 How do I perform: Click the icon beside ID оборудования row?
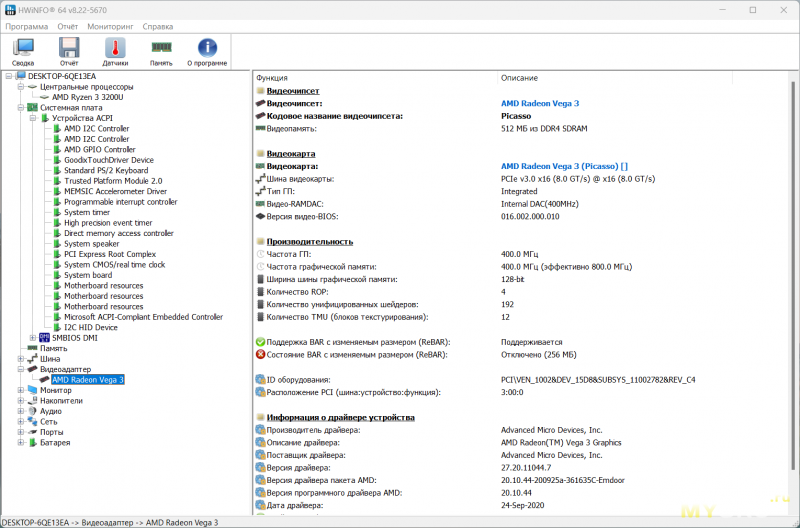click(260, 380)
